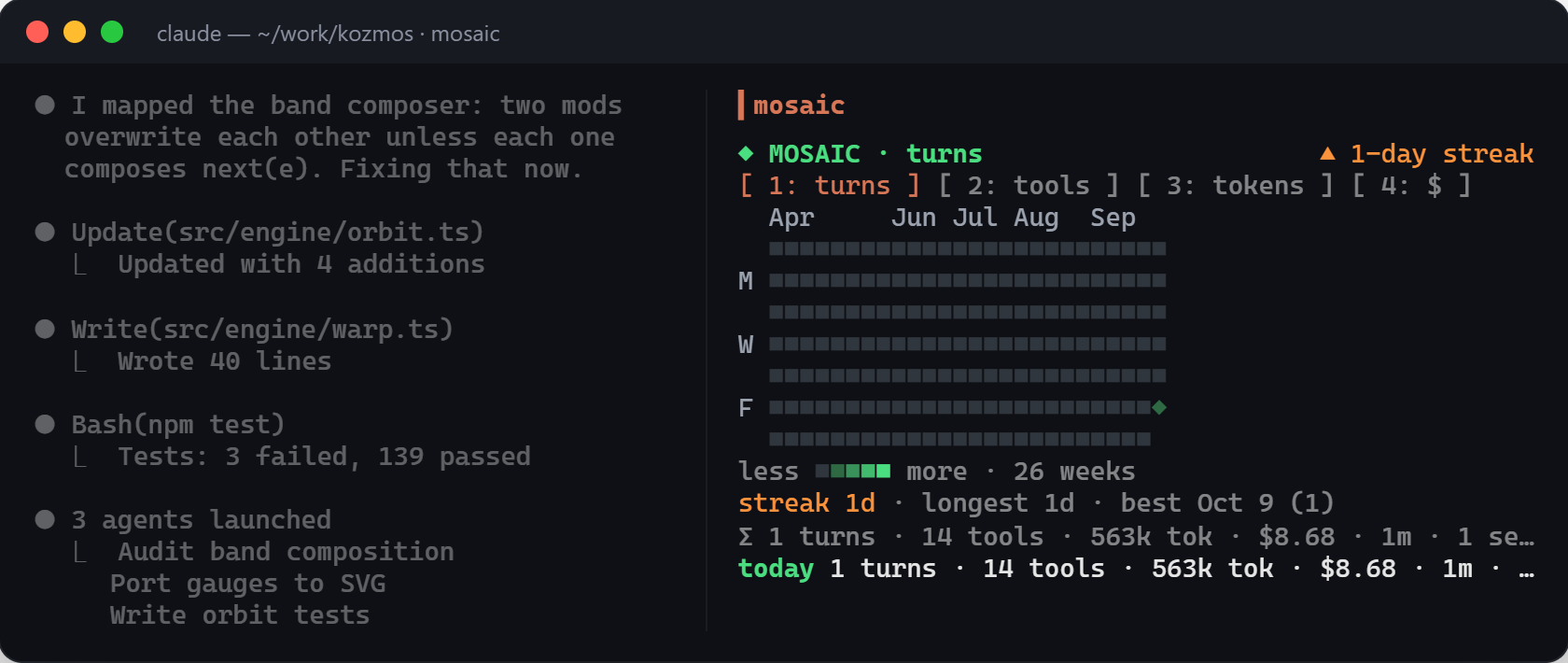Click the bullet beside Update(src/engine/orbit.ts)
Screen dimensions: 1568x663
(x=45, y=232)
